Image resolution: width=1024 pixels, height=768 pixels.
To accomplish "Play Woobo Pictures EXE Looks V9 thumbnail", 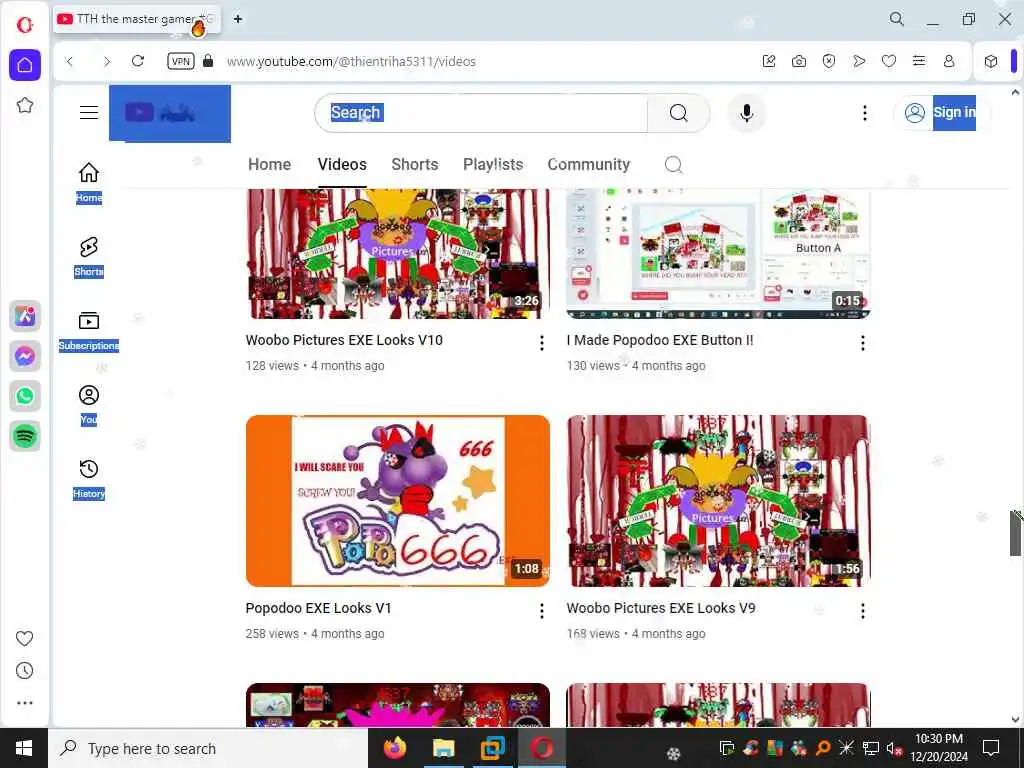I will (718, 501).
